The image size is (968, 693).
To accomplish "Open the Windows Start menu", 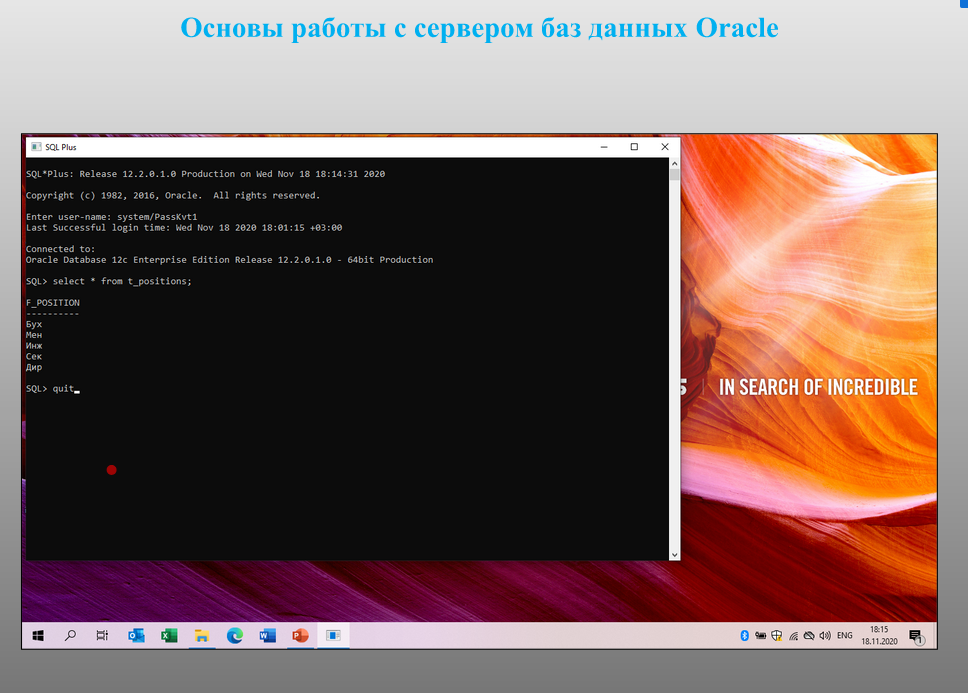I will point(38,636).
